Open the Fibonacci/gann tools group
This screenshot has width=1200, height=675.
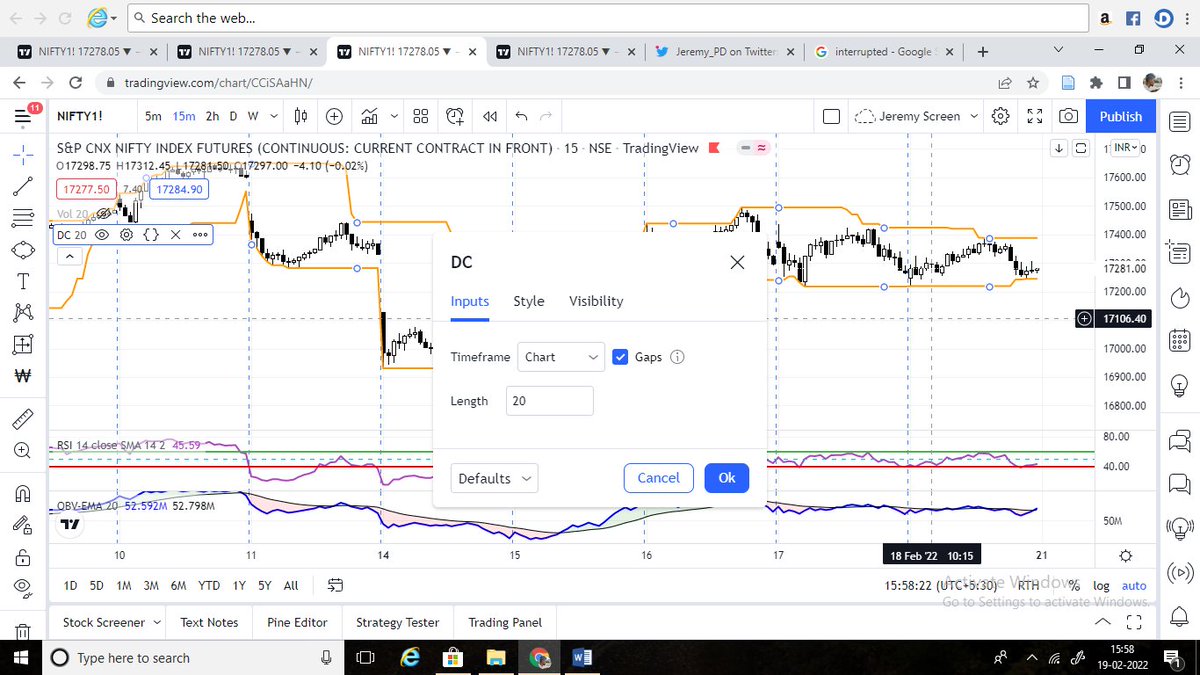(24, 217)
